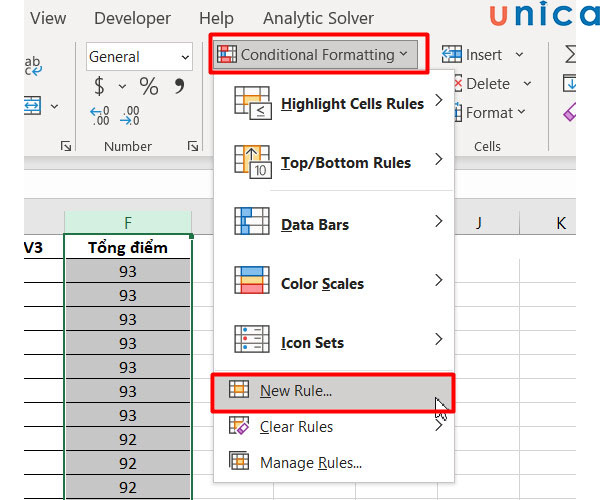Click the AutoSum sigma icon

pyautogui.click(x=571, y=55)
